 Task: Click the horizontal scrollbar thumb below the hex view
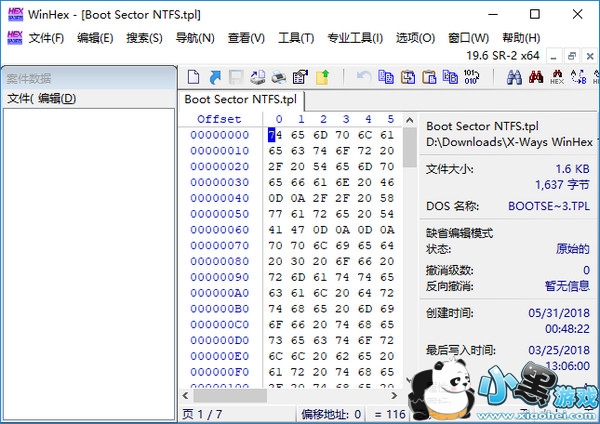coord(230,396)
